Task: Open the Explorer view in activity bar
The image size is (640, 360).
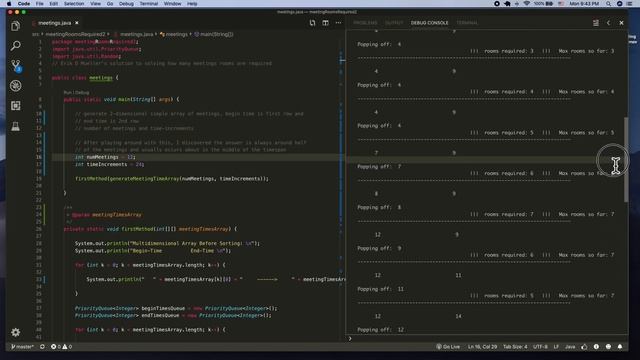Action: [x=16, y=26]
